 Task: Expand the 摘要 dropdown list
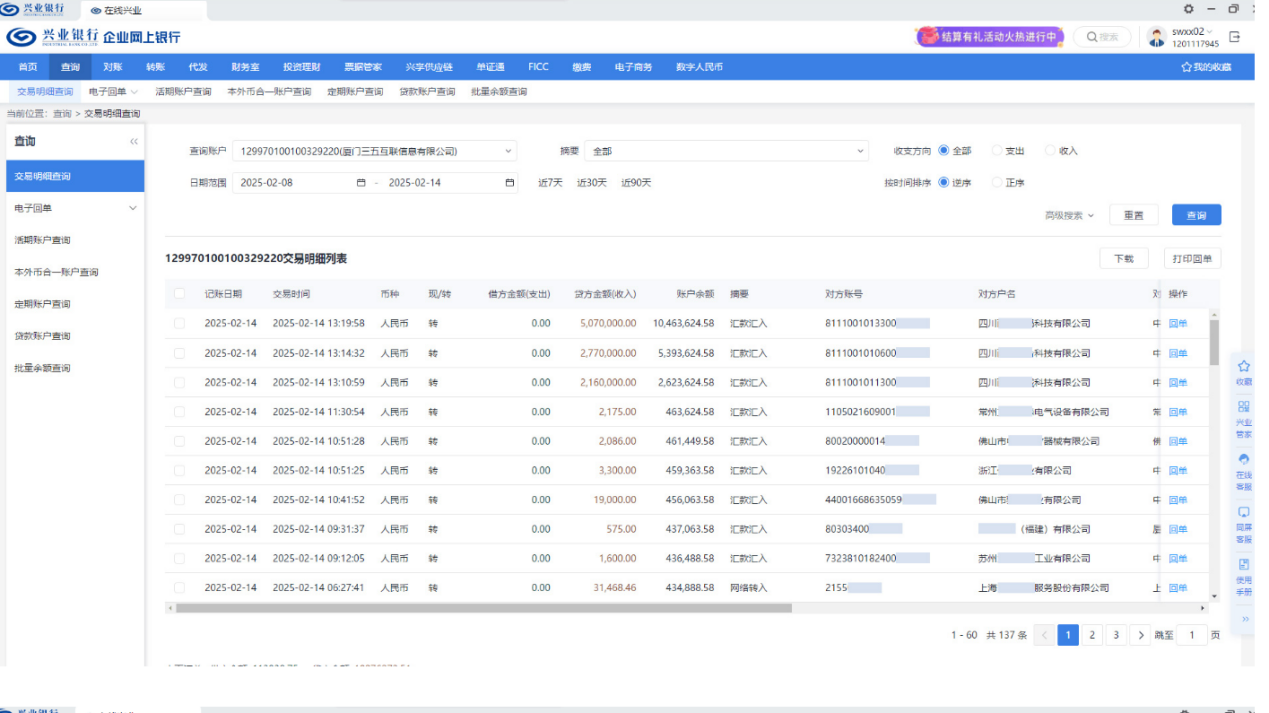[726, 151]
